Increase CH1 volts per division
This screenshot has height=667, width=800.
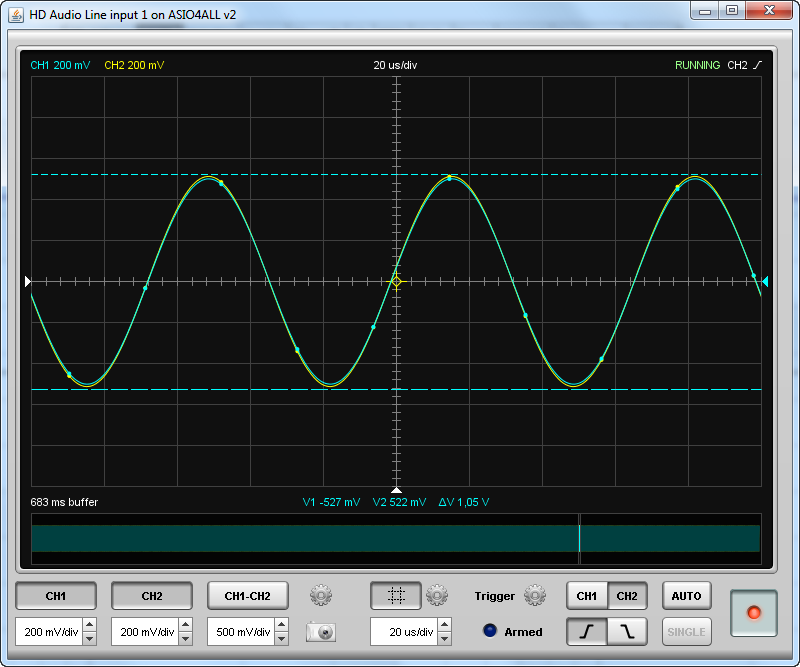pyautogui.click(x=89, y=625)
